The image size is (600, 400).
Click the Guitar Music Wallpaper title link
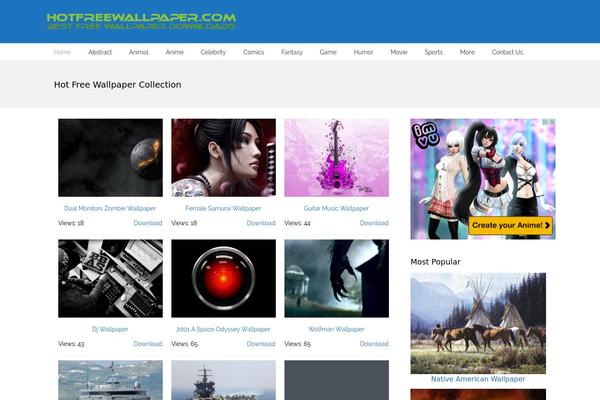coord(336,209)
